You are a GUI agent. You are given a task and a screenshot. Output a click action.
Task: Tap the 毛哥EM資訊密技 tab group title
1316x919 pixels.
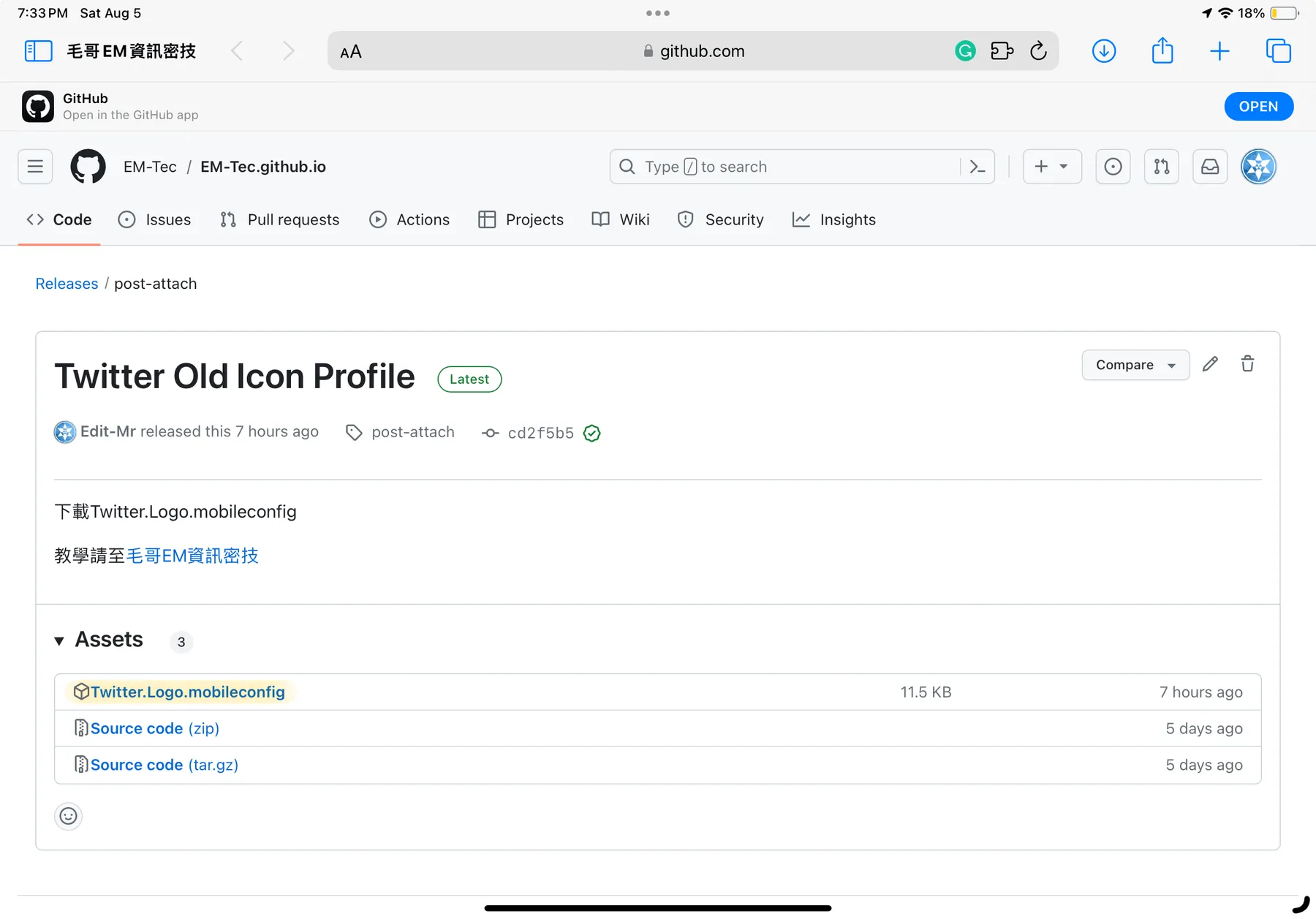click(132, 51)
